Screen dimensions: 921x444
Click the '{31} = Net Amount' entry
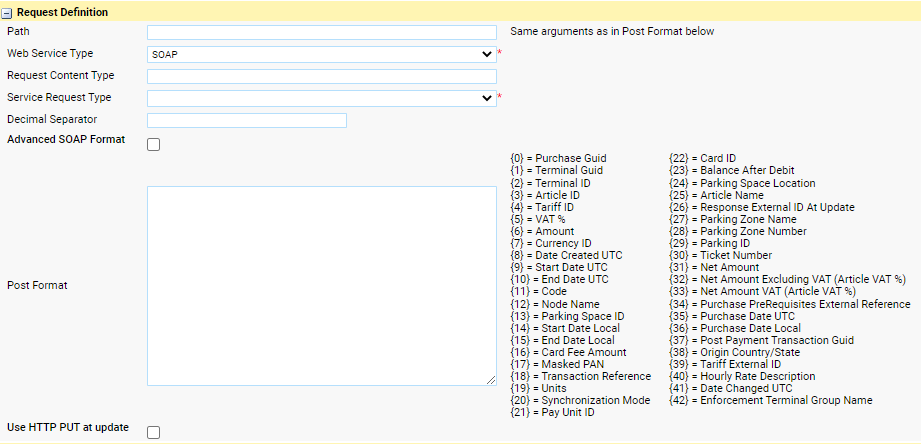[714, 267]
